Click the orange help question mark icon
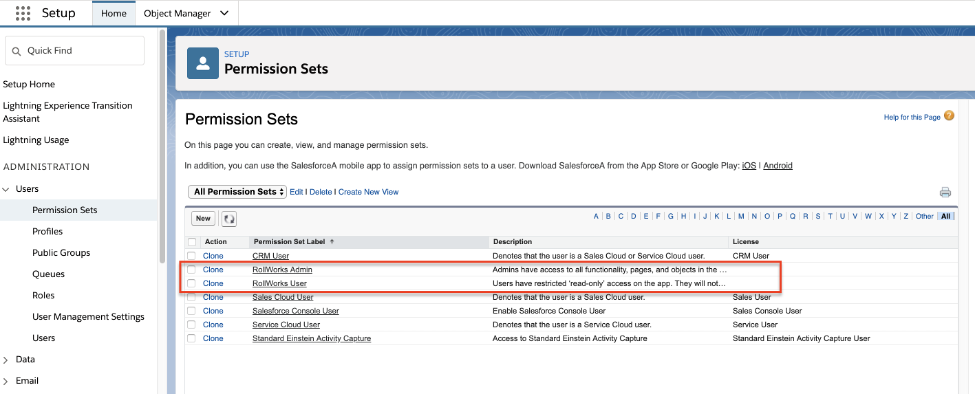 949,116
